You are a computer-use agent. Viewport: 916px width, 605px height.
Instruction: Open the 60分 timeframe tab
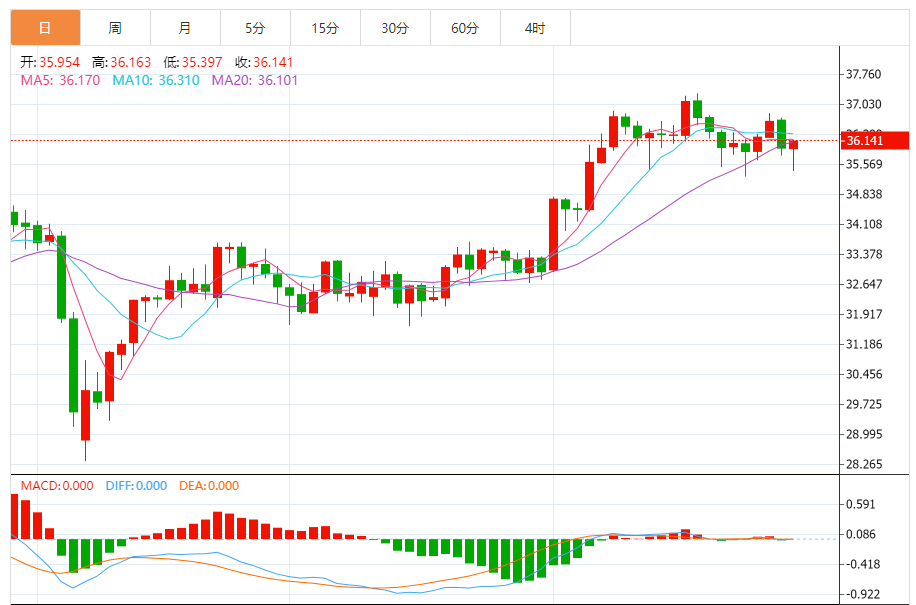[466, 27]
